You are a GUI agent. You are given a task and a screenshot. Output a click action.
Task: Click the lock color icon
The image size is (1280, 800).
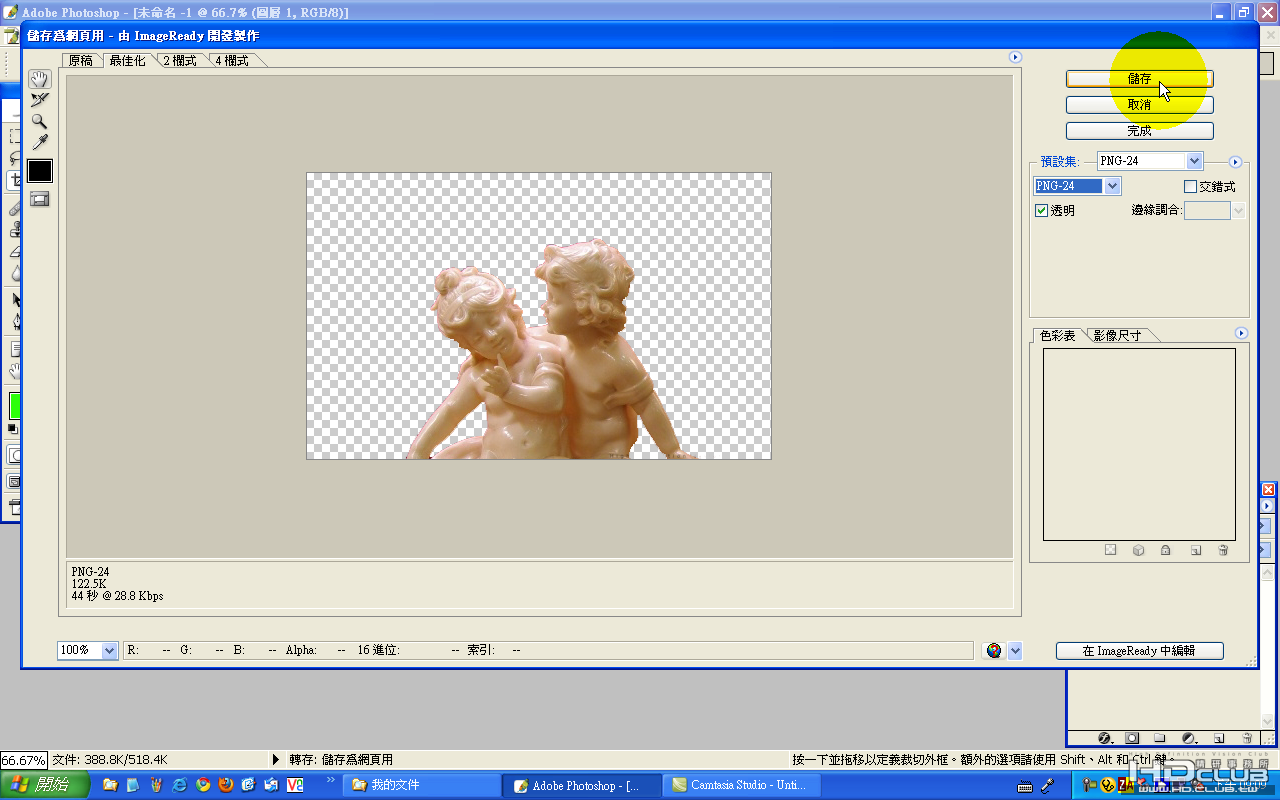(x=1166, y=550)
